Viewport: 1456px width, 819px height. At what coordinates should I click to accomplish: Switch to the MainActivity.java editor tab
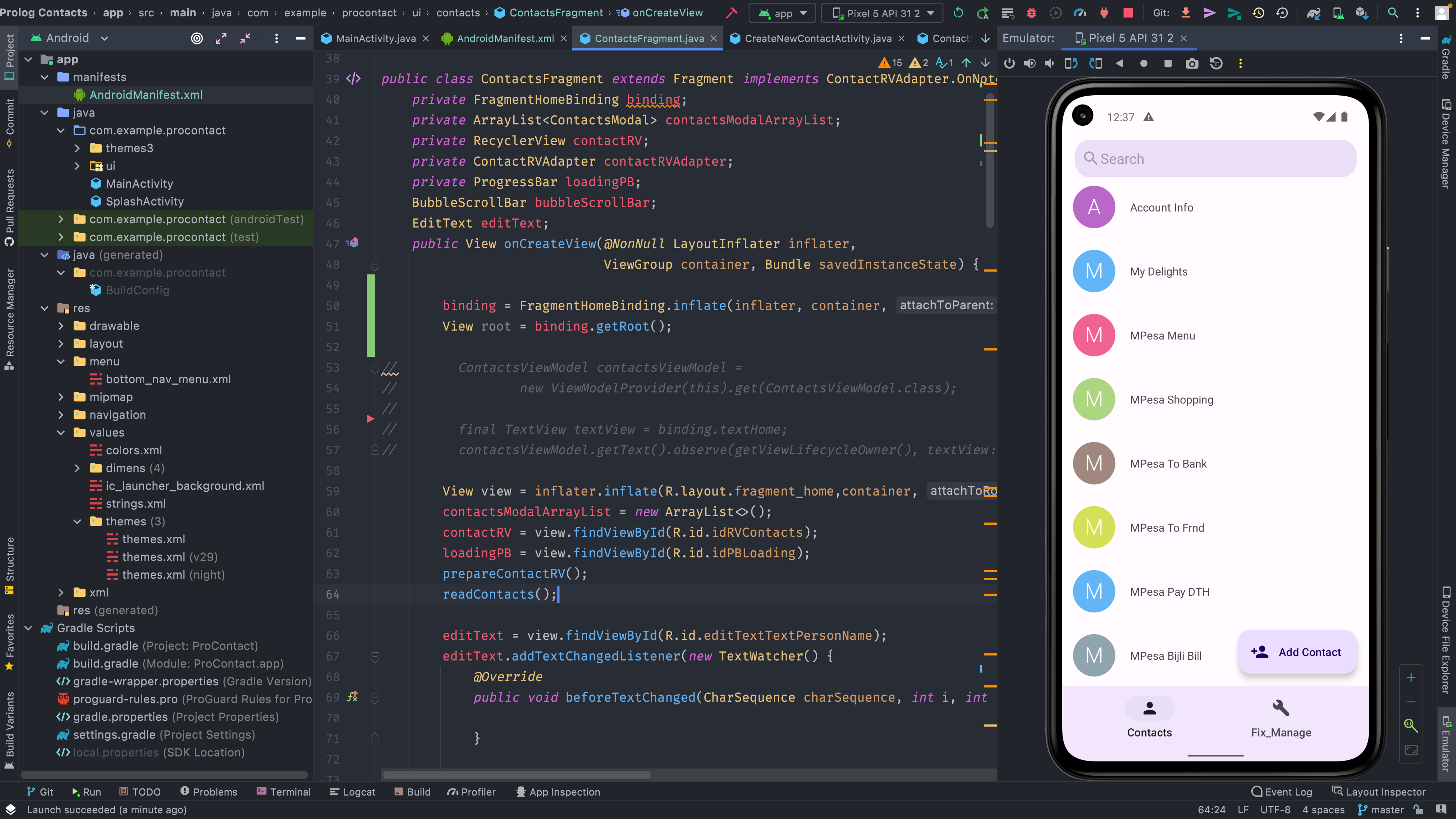pyautogui.click(x=375, y=38)
